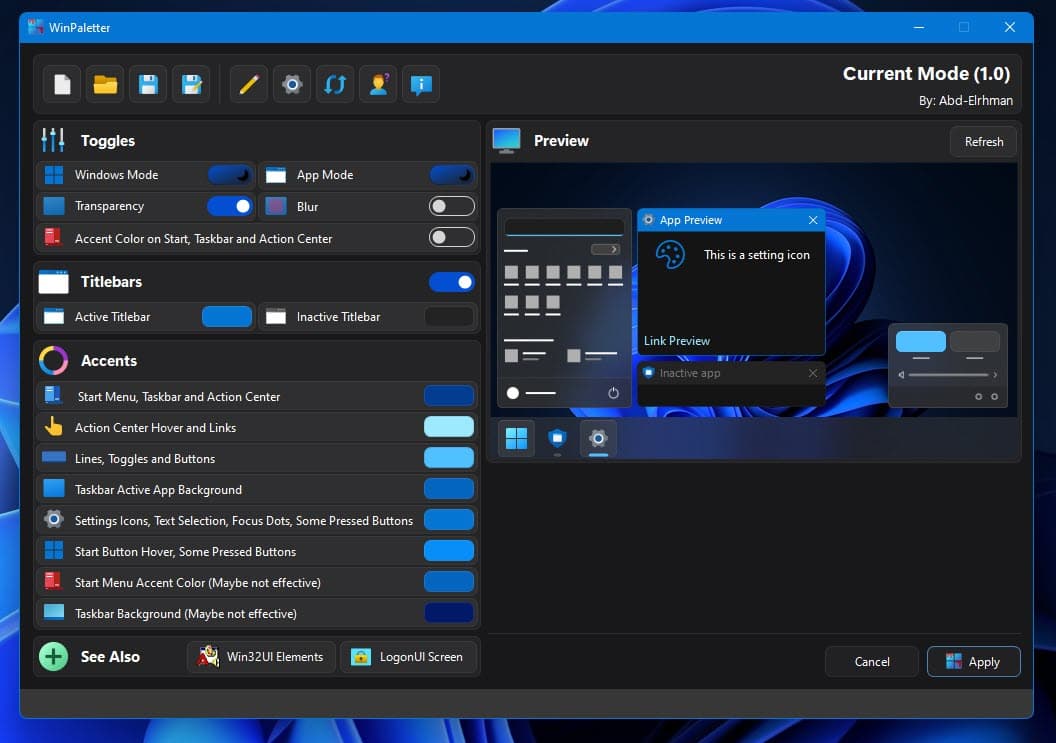This screenshot has width=1056, height=743.
Task: Click the Save As icon with pencil
Action: (x=191, y=85)
